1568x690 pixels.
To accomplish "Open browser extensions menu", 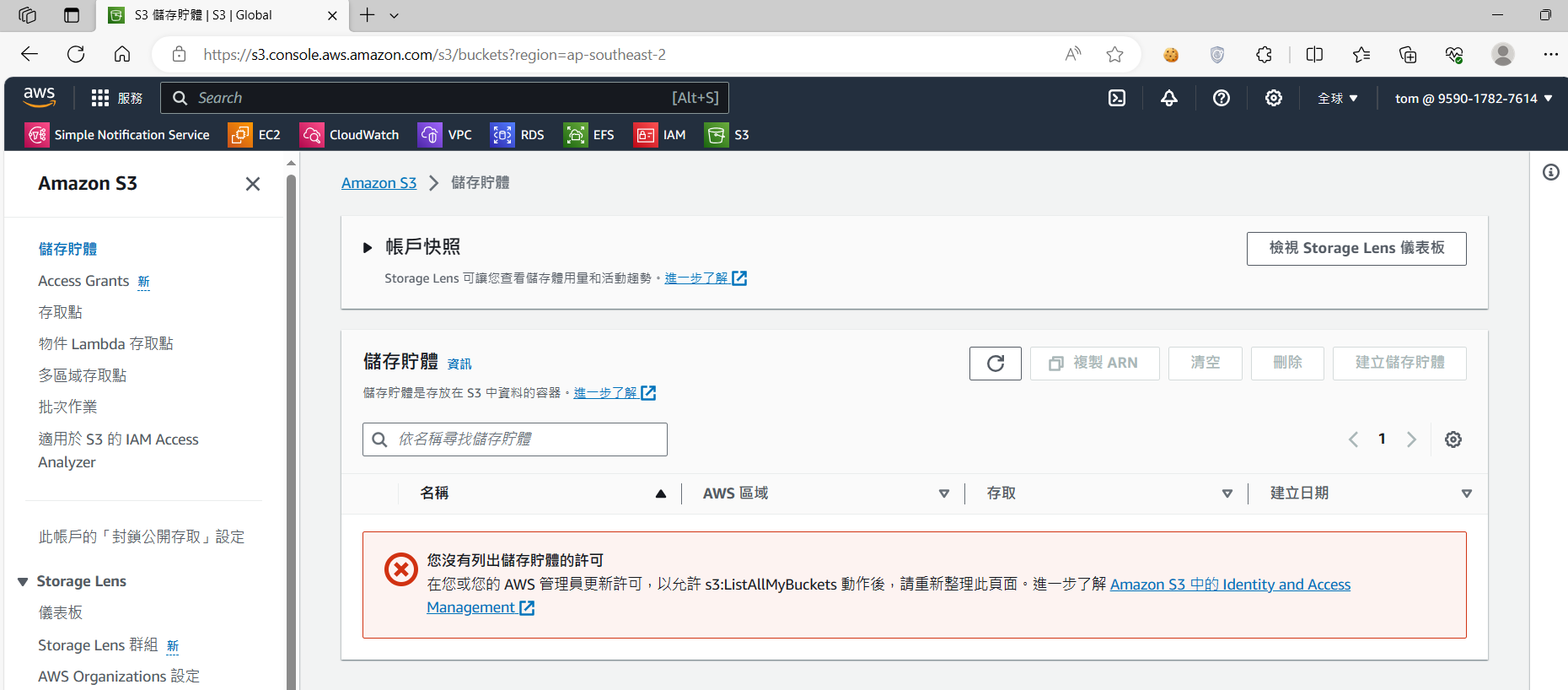I will [1264, 55].
